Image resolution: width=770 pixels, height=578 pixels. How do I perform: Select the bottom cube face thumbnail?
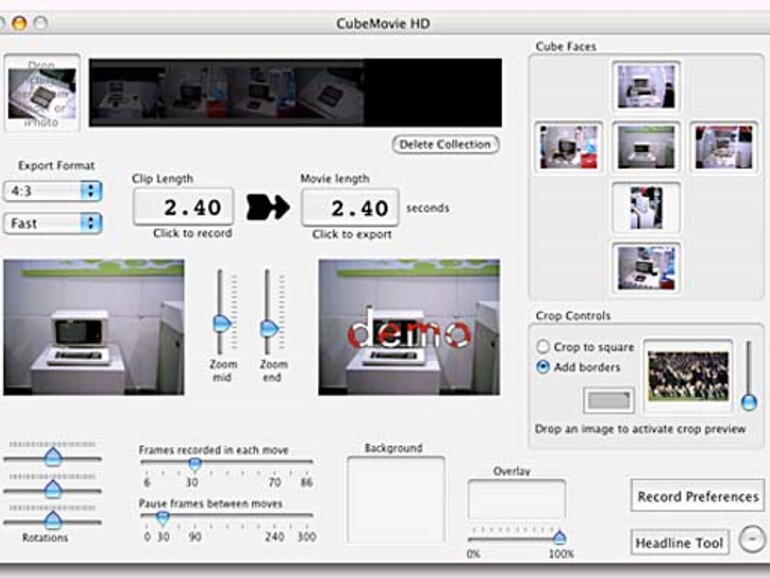tap(646, 268)
